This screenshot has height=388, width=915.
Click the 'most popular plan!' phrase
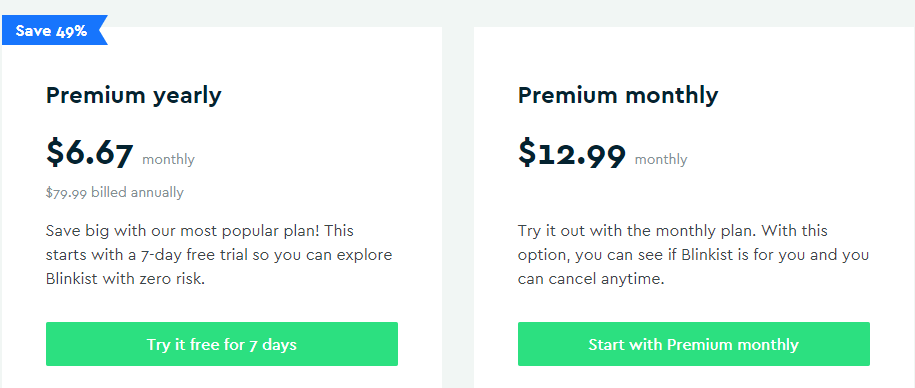point(250,231)
